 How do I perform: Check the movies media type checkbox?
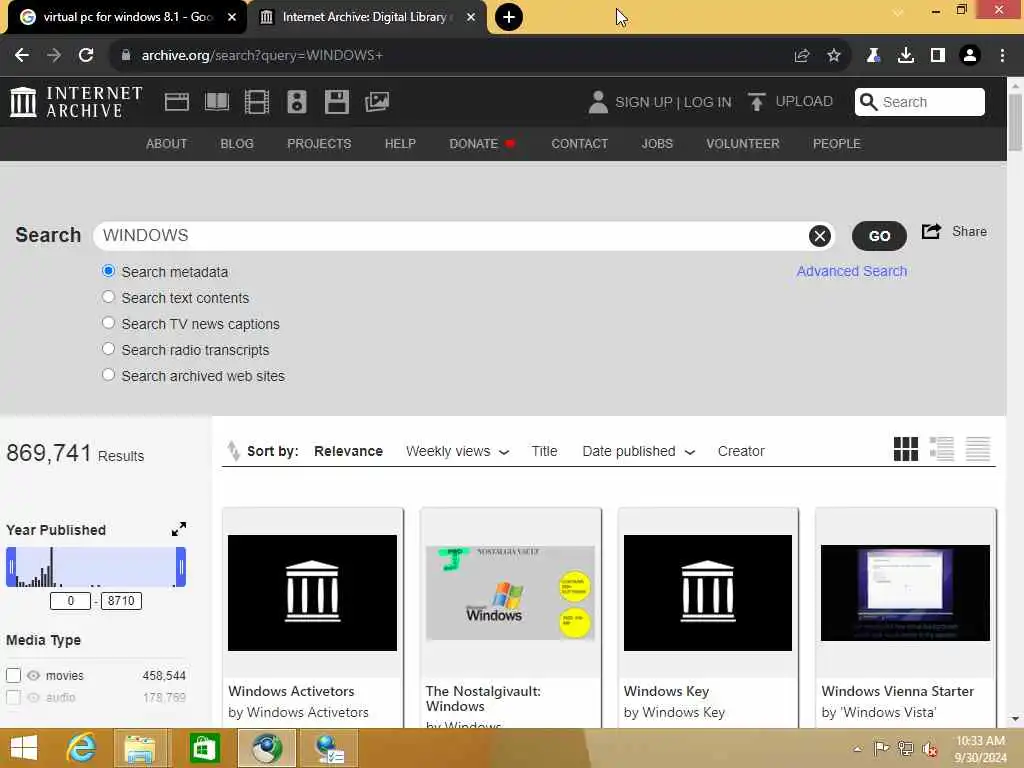[x=13, y=675]
